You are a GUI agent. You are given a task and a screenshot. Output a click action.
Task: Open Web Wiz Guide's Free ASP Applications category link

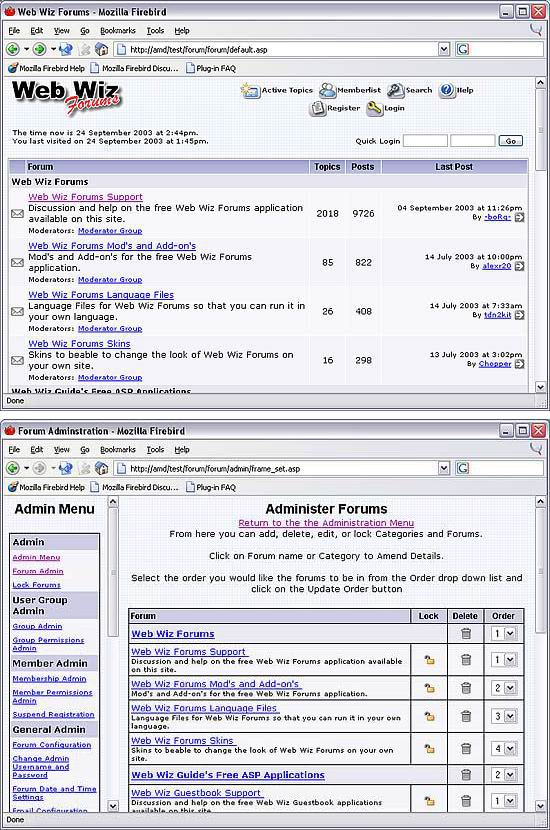coord(228,775)
